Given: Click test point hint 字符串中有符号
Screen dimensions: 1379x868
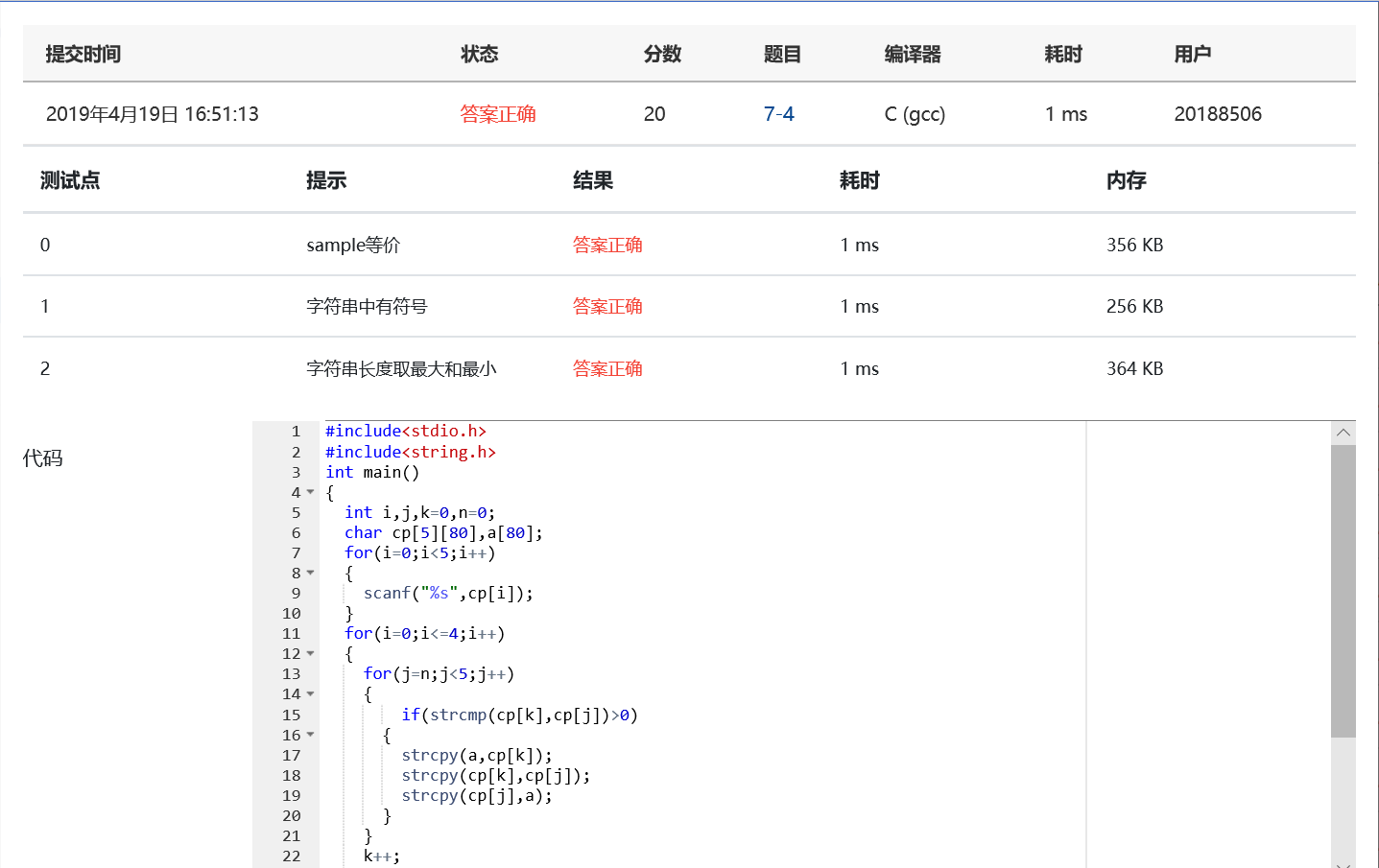Looking at the screenshot, I should coord(367,306).
